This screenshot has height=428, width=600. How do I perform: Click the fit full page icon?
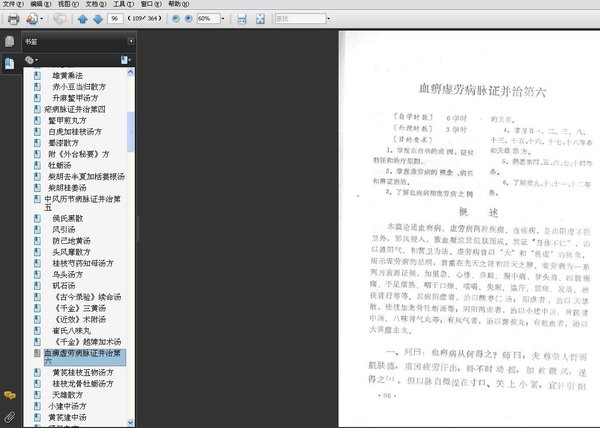(260, 19)
